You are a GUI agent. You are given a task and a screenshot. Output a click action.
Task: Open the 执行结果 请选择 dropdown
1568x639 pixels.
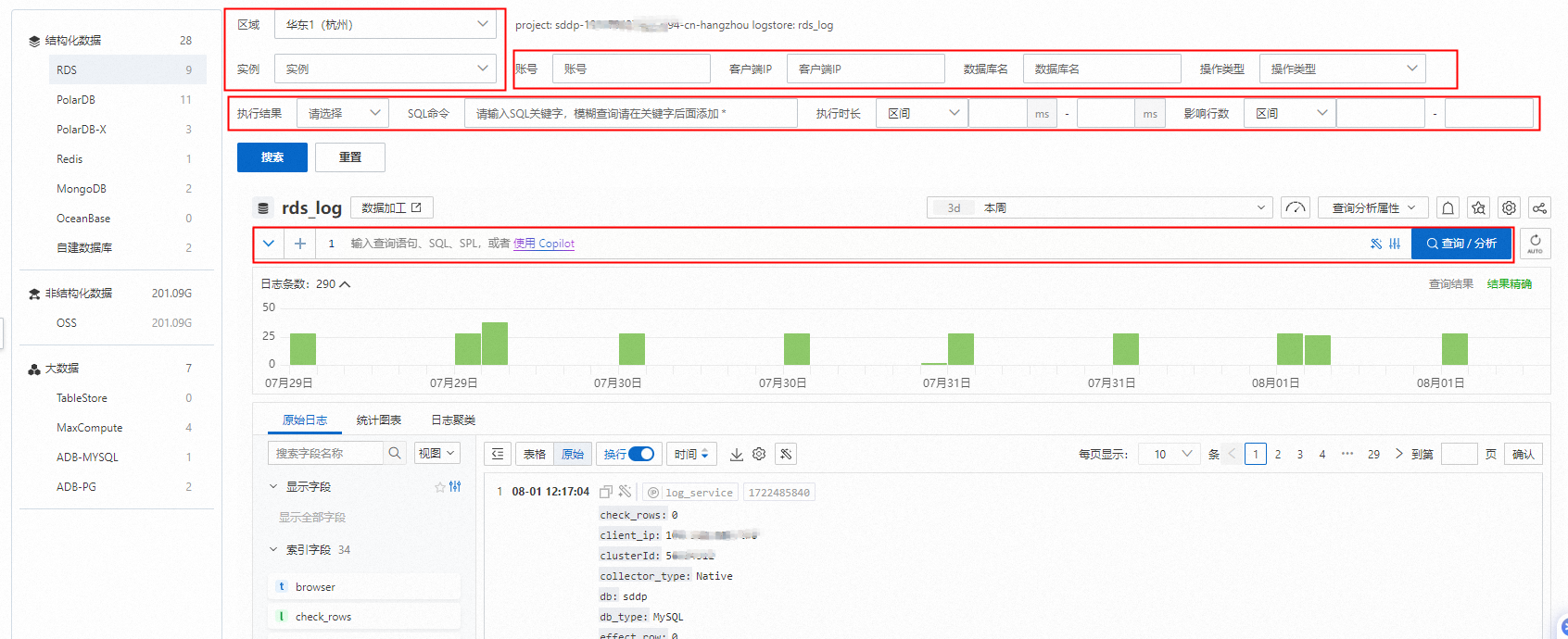click(x=343, y=113)
